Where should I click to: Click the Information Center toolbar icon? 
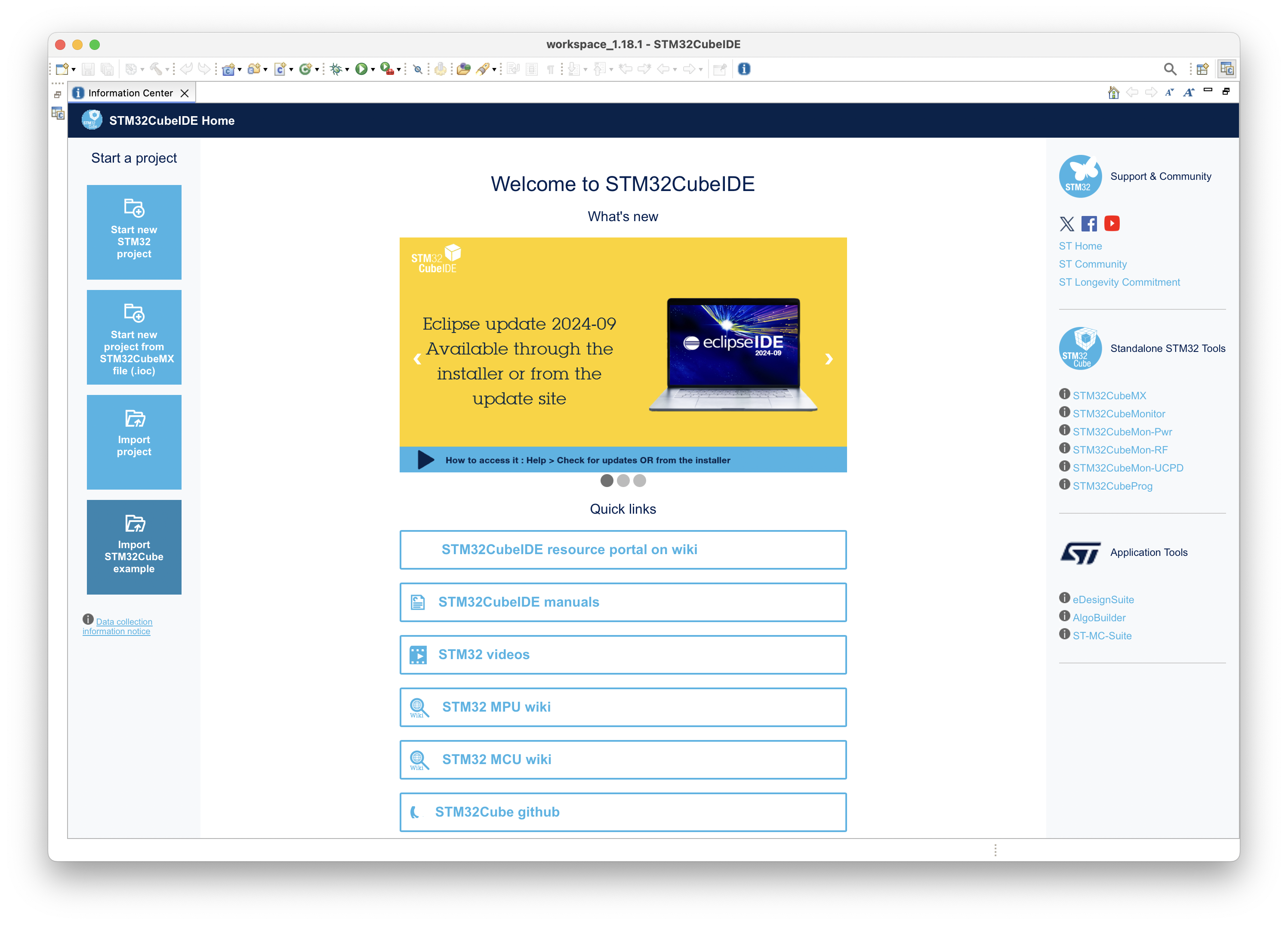click(x=744, y=69)
